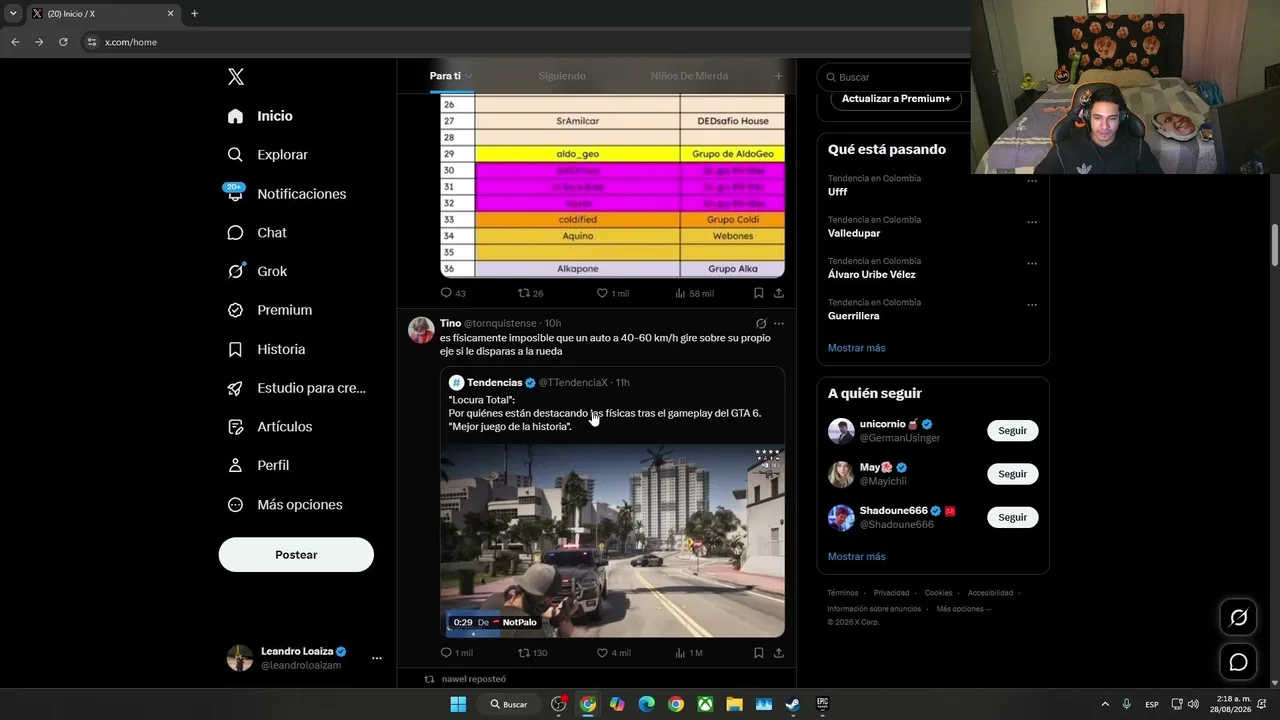This screenshot has width=1280, height=720.
Task: Open the Privacidad footer link
Action: click(x=891, y=593)
